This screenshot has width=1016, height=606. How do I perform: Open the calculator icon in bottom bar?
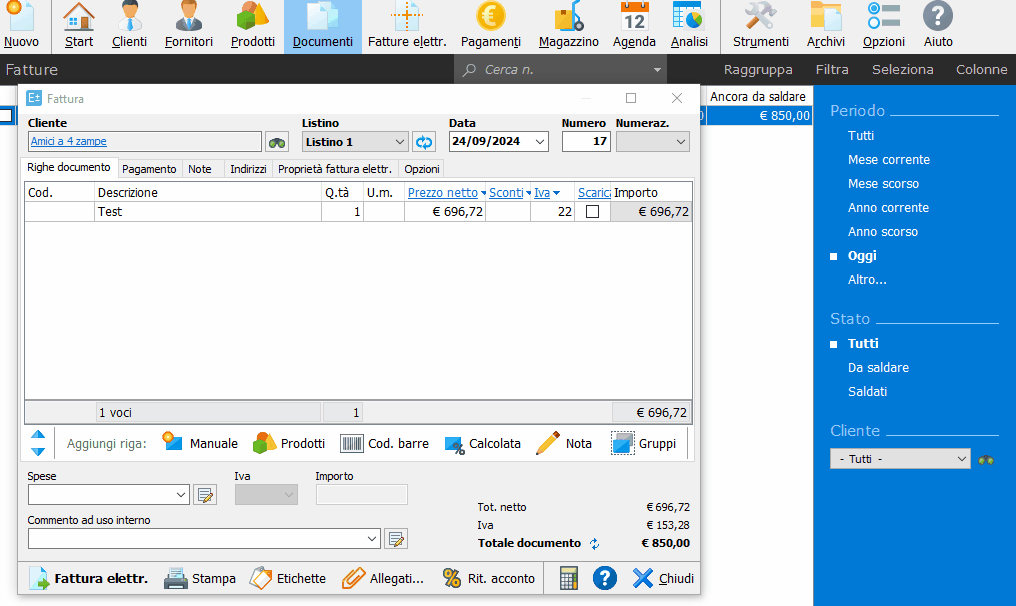coord(568,578)
